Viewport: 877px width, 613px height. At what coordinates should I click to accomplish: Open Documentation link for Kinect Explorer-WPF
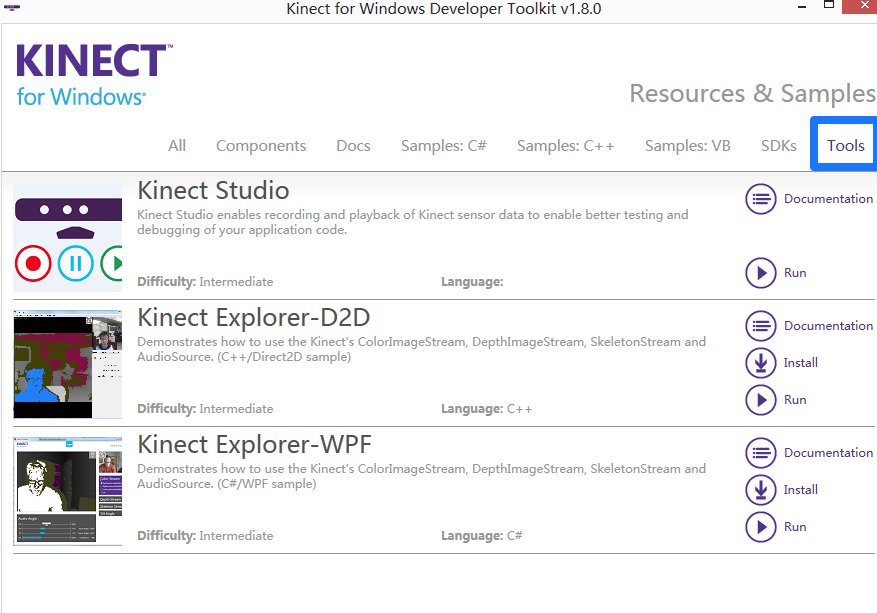click(x=828, y=452)
